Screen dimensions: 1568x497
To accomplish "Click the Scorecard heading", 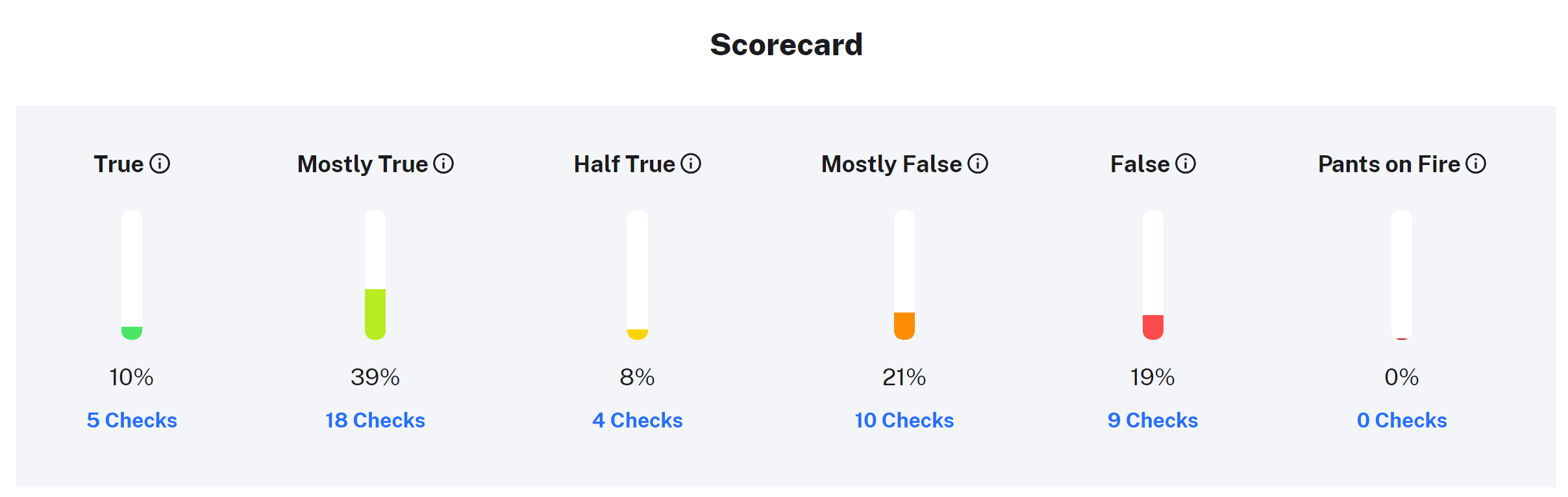I will point(786,45).
